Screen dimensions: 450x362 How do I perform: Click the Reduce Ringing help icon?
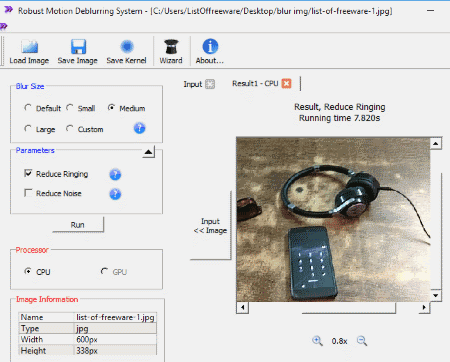[x=115, y=174]
